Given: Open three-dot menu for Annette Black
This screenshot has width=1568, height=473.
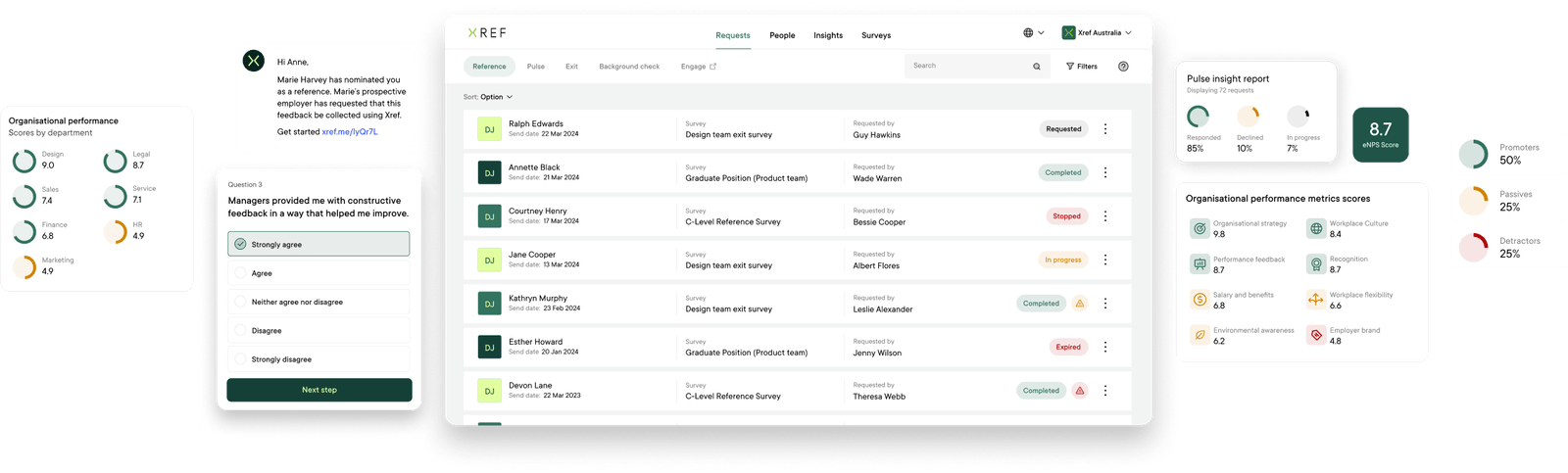Looking at the screenshot, I should click(1105, 172).
